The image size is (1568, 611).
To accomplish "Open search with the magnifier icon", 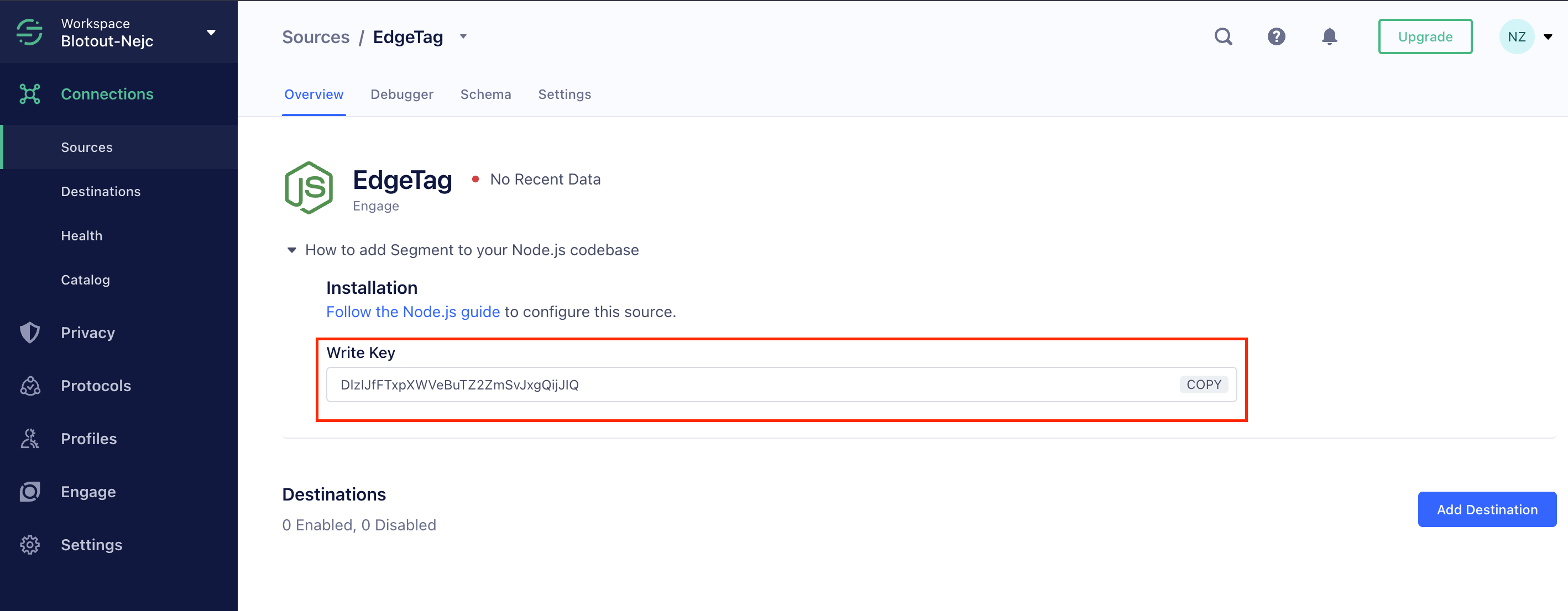I will 1223,36.
